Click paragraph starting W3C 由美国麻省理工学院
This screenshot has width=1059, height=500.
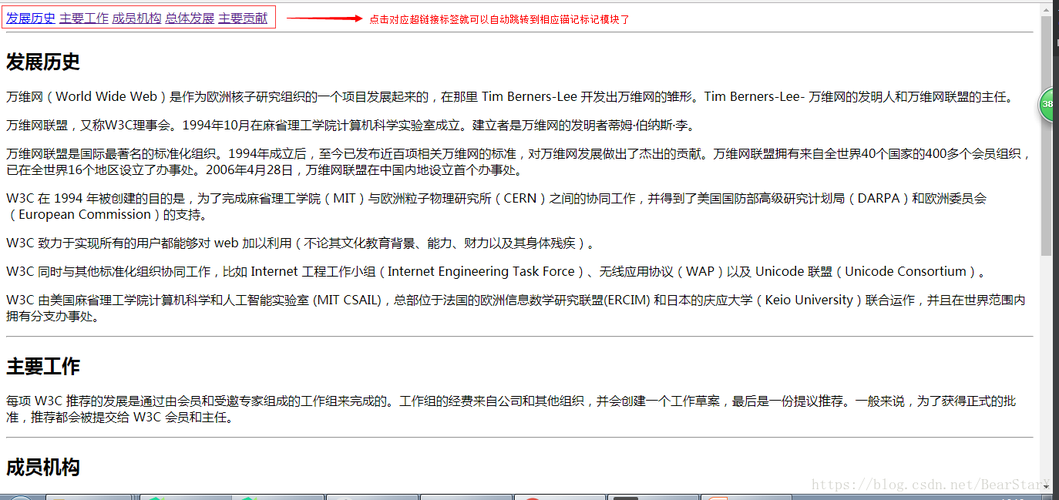coord(516,308)
